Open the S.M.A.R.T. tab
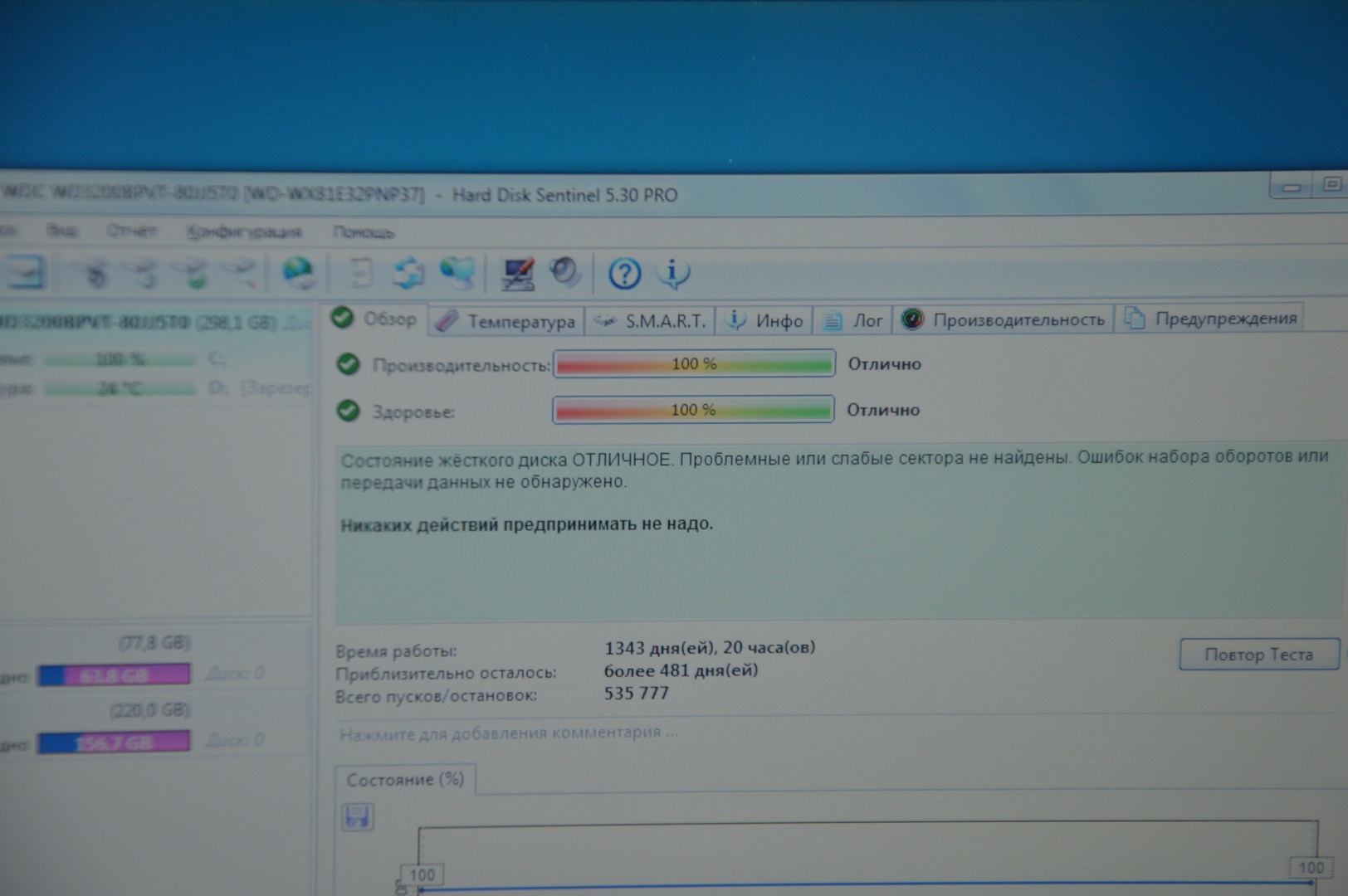The height and width of the screenshot is (896, 1348). point(650,321)
